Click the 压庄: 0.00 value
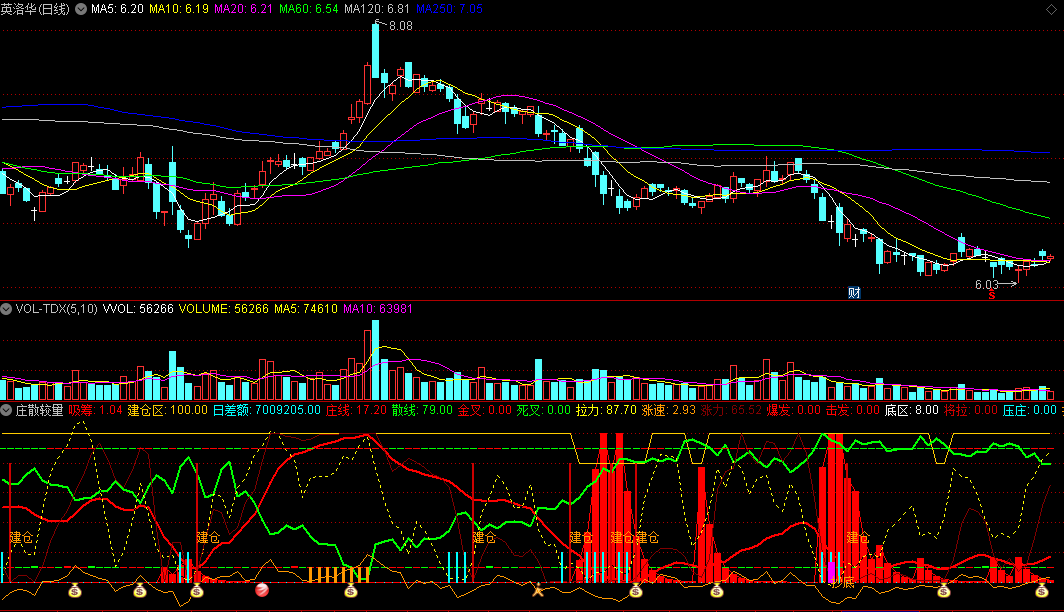 pos(1029,410)
